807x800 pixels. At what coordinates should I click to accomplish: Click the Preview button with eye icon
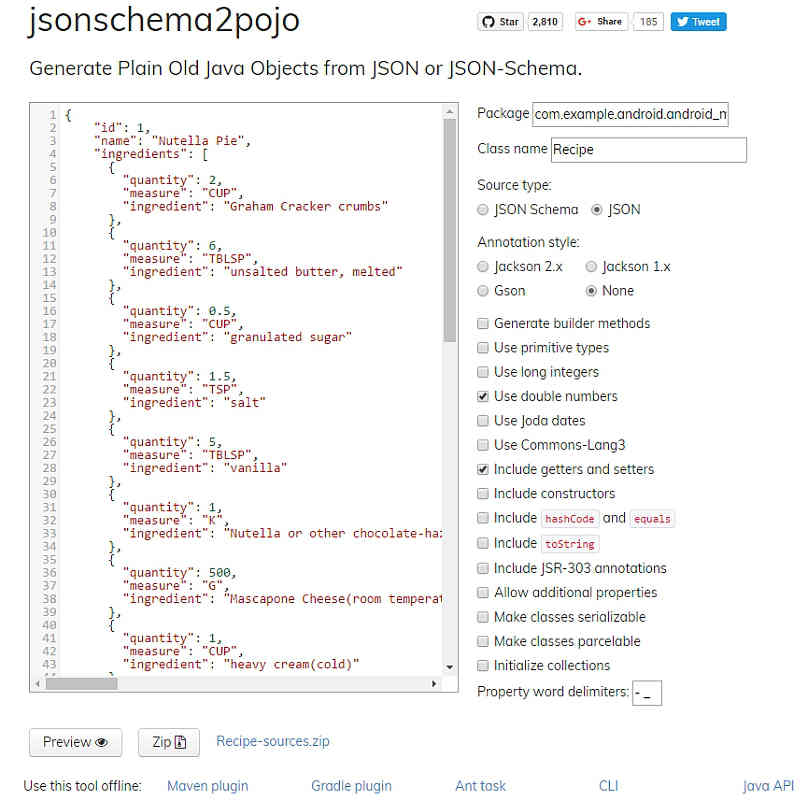pos(76,742)
